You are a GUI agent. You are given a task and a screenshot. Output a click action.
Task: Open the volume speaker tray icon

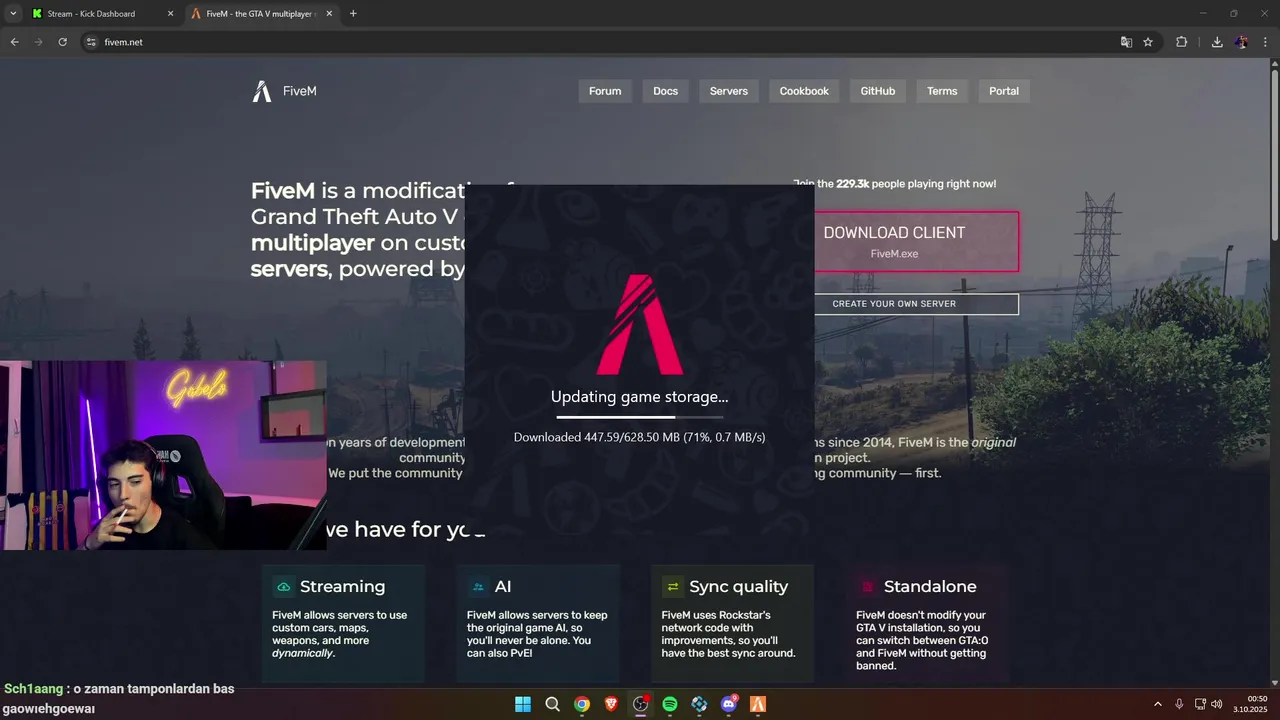point(1217,704)
